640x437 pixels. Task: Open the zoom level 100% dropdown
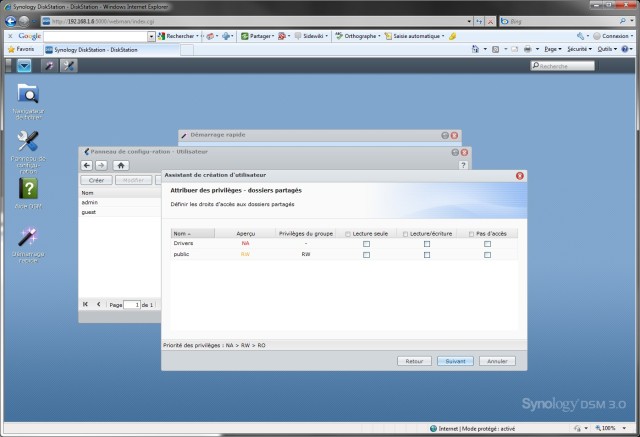[624, 428]
